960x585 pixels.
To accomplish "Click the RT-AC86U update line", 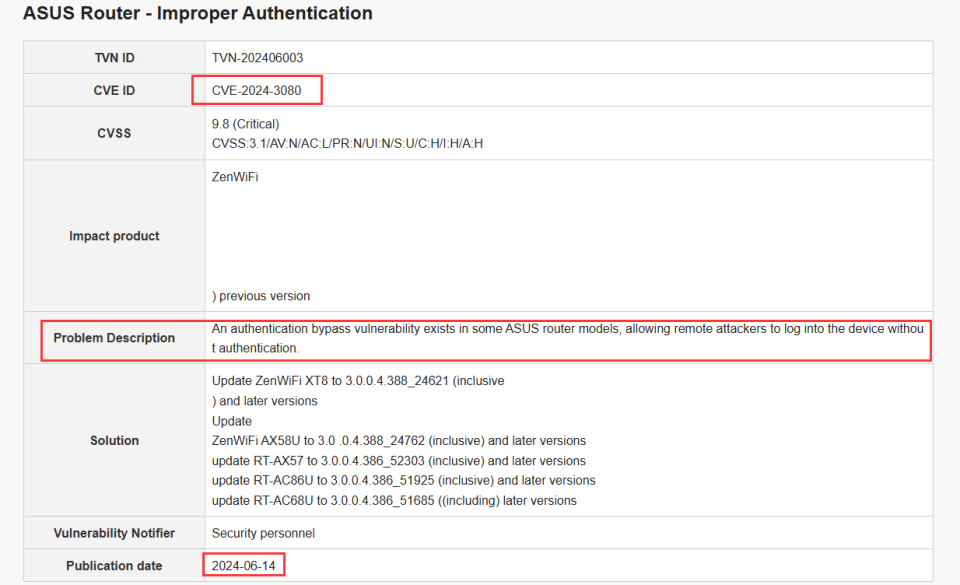I will pos(403,480).
